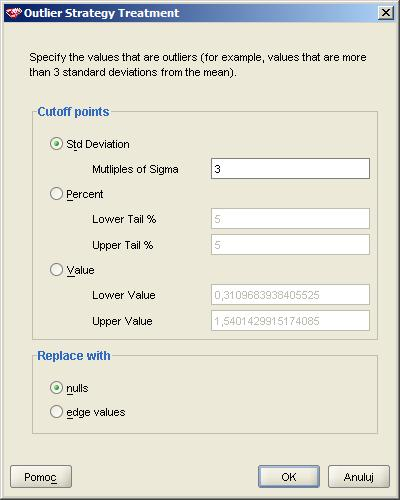Click the Lower Tail % field
Screen dimensions: 400x500
(290, 219)
